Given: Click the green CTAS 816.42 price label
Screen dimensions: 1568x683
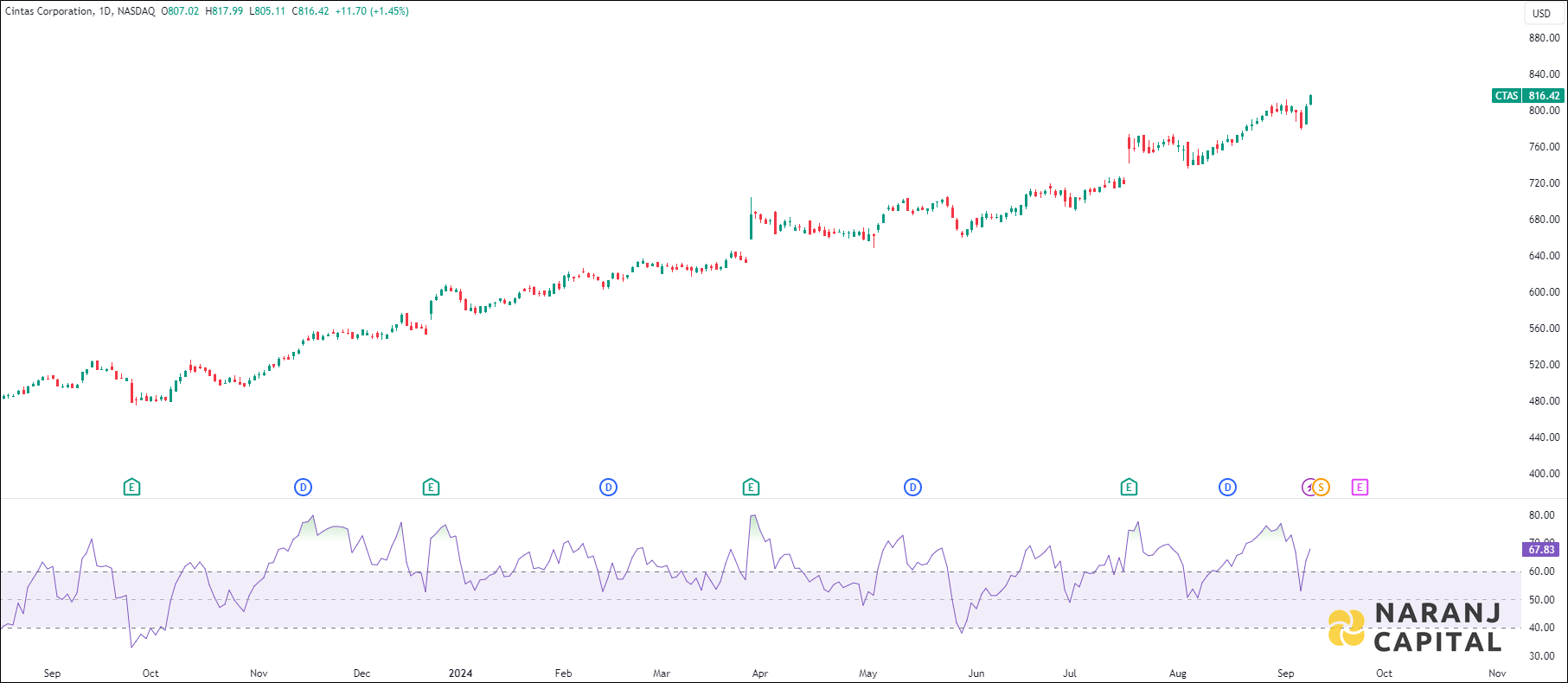Looking at the screenshot, I should (1528, 96).
